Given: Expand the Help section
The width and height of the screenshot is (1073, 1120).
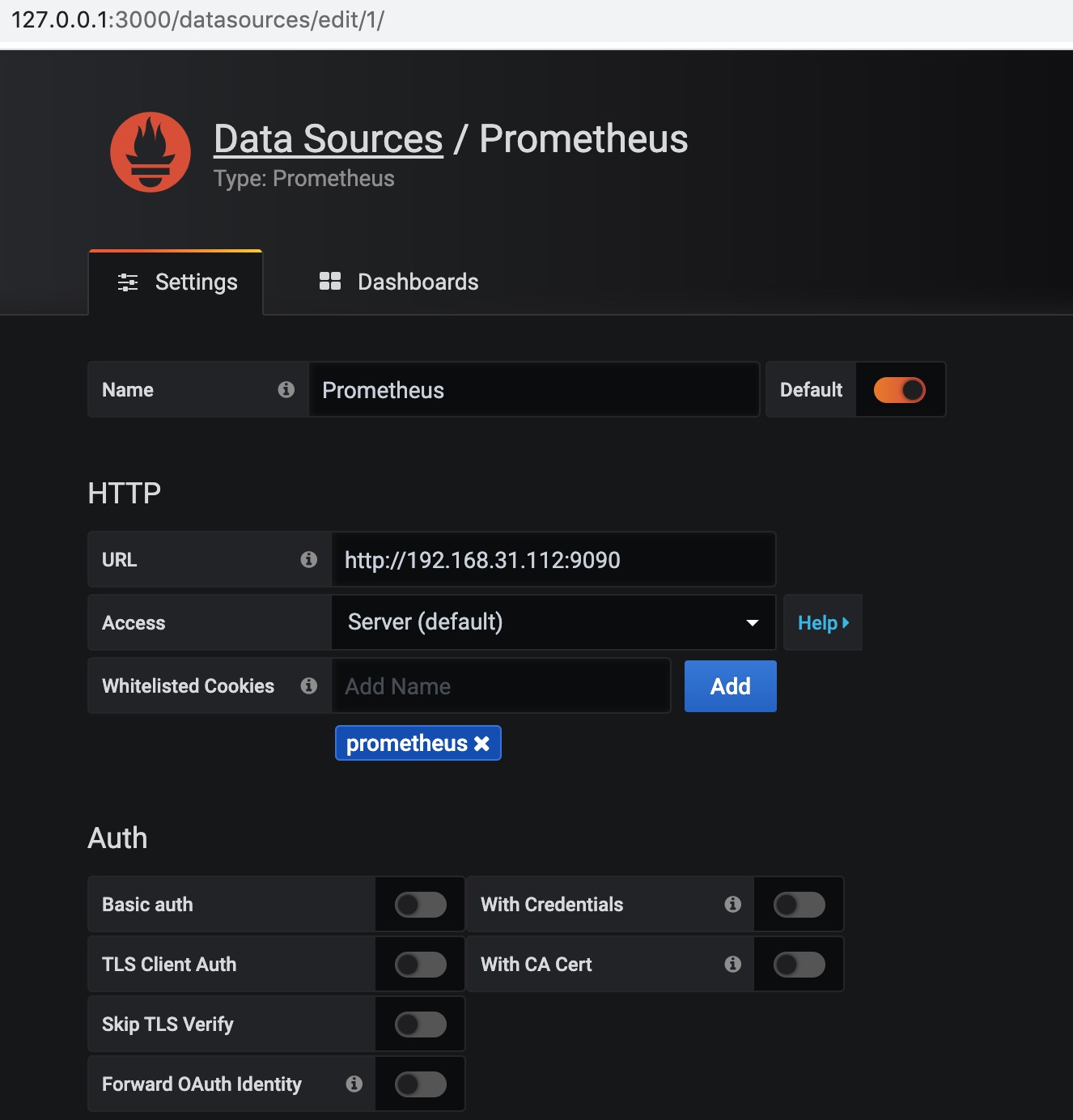Looking at the screenshot, I should click(x=823, y=622).
